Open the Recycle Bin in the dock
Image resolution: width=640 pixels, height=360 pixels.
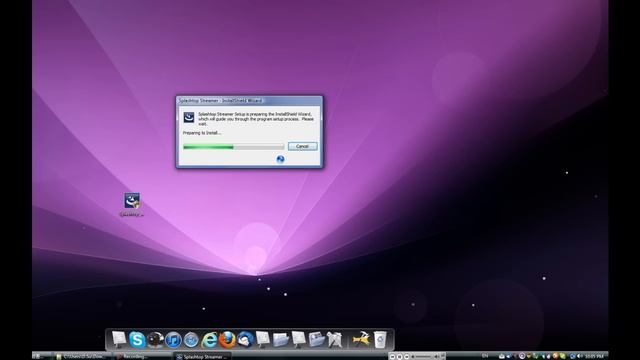(x=380, y=340)
